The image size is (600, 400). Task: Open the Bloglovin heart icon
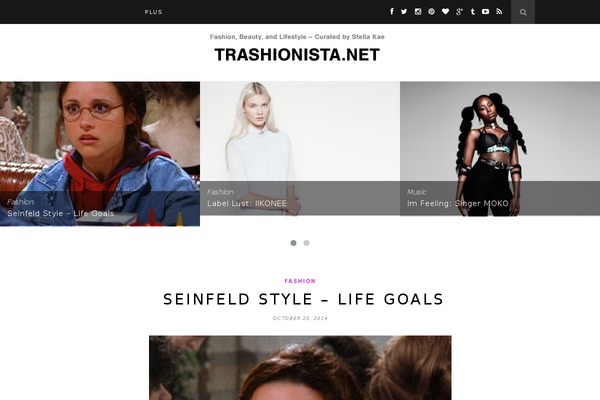(x=445, y=11)
